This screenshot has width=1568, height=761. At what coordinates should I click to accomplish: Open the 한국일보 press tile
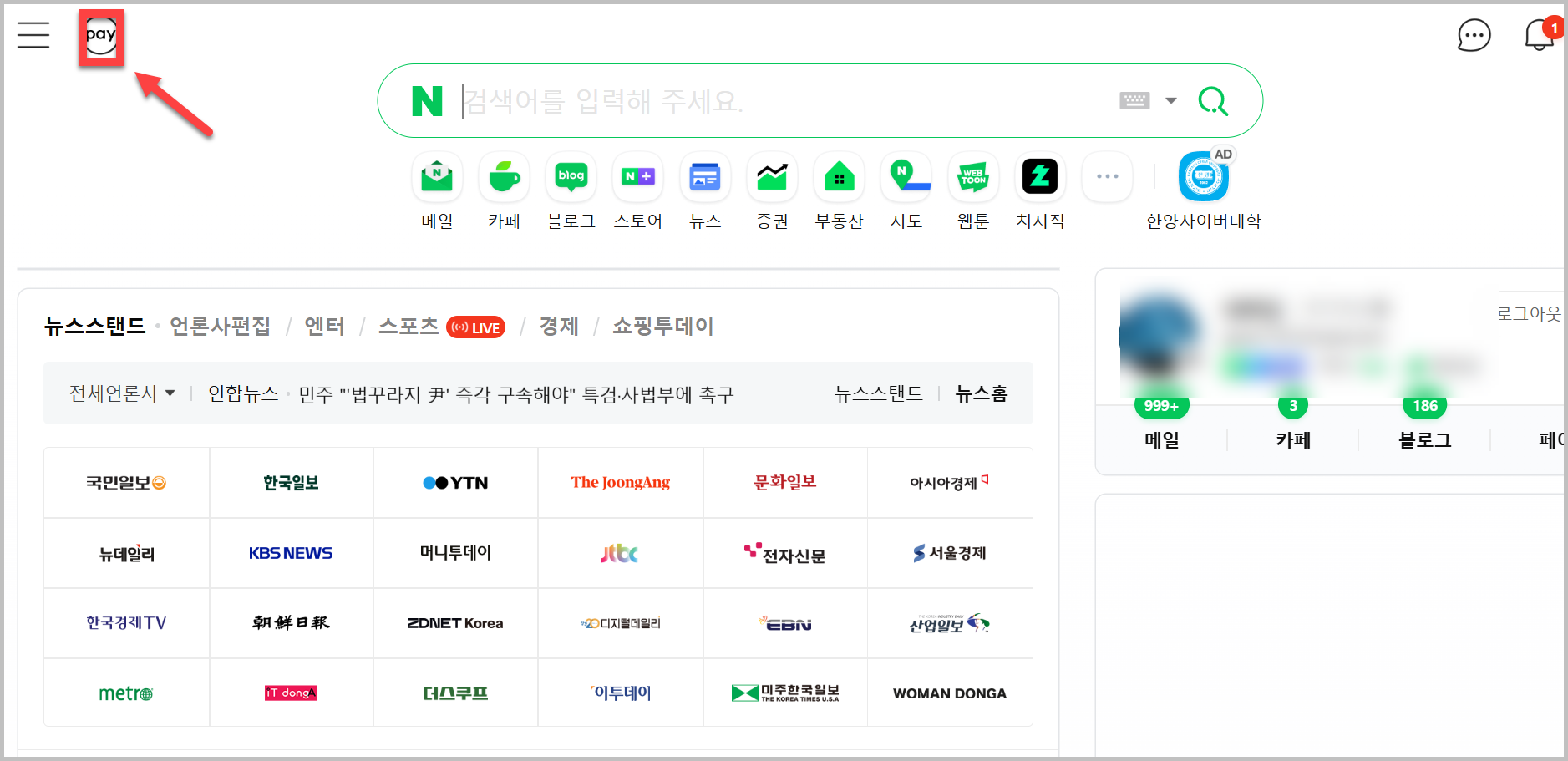click(291, 483)
